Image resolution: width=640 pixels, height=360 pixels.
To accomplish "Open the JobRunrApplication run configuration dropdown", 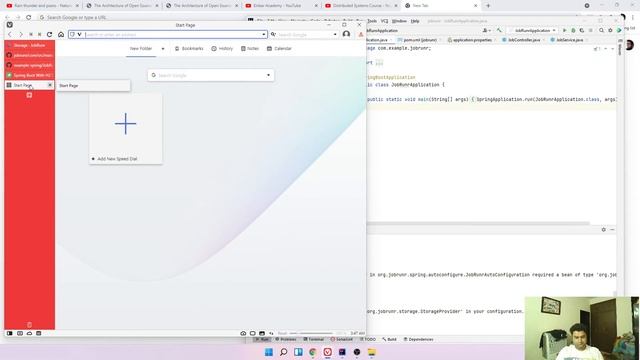I will pos(533,31).
